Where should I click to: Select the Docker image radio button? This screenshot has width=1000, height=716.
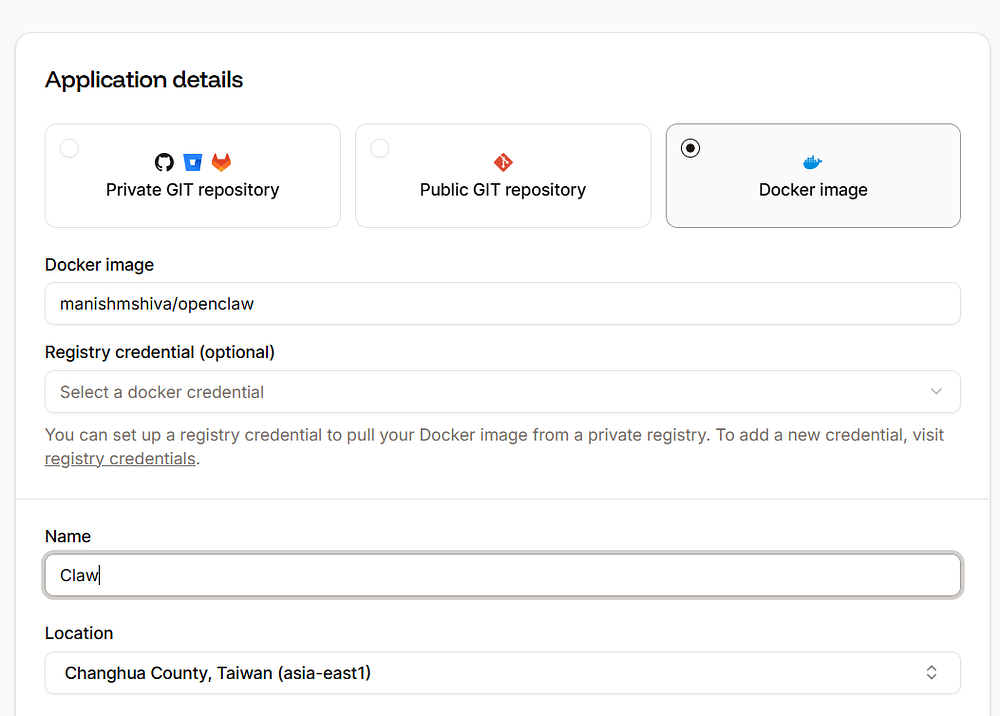(690, 148)
